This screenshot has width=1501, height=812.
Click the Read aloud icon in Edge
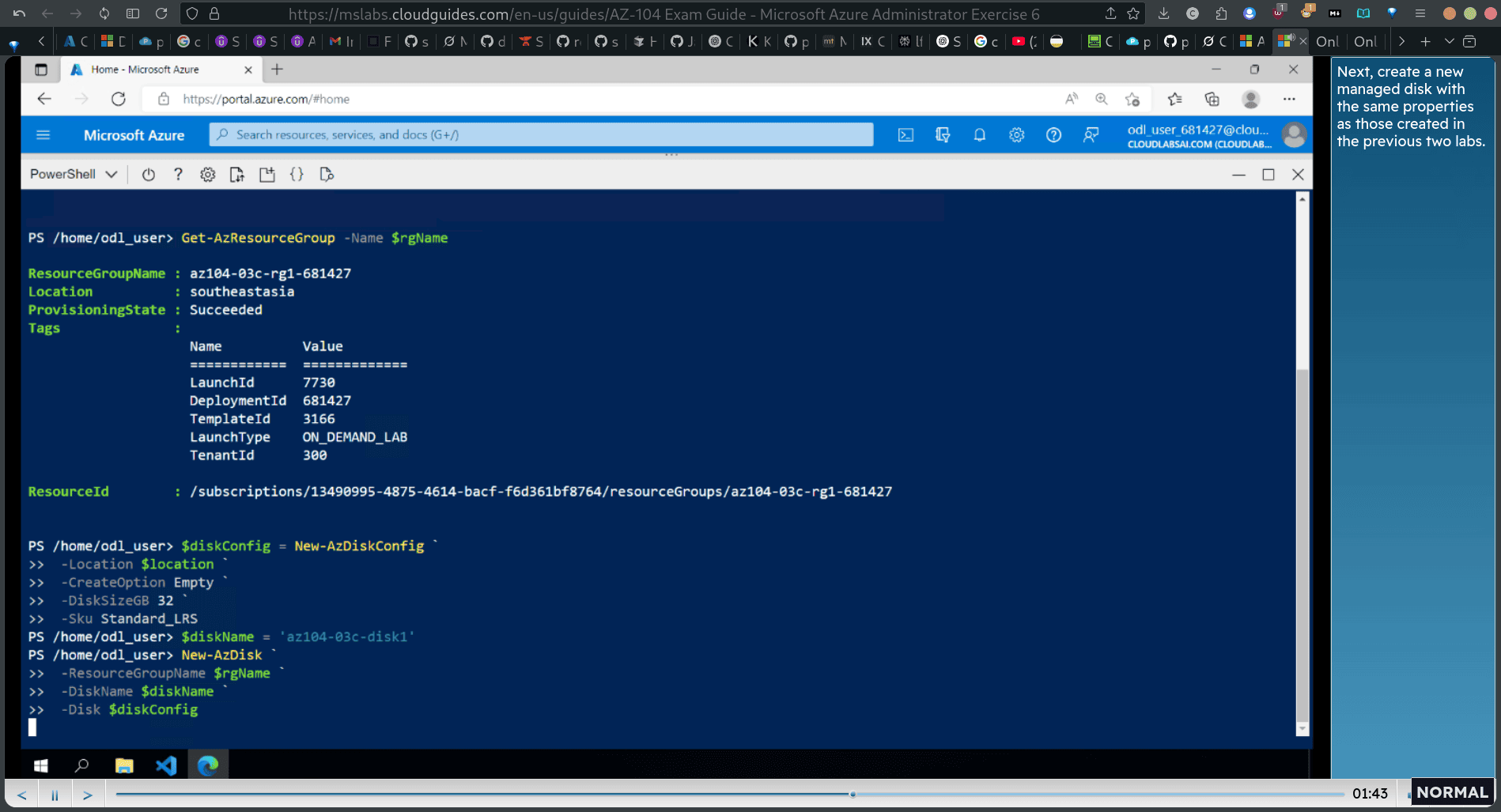(x=1072, y=99)
